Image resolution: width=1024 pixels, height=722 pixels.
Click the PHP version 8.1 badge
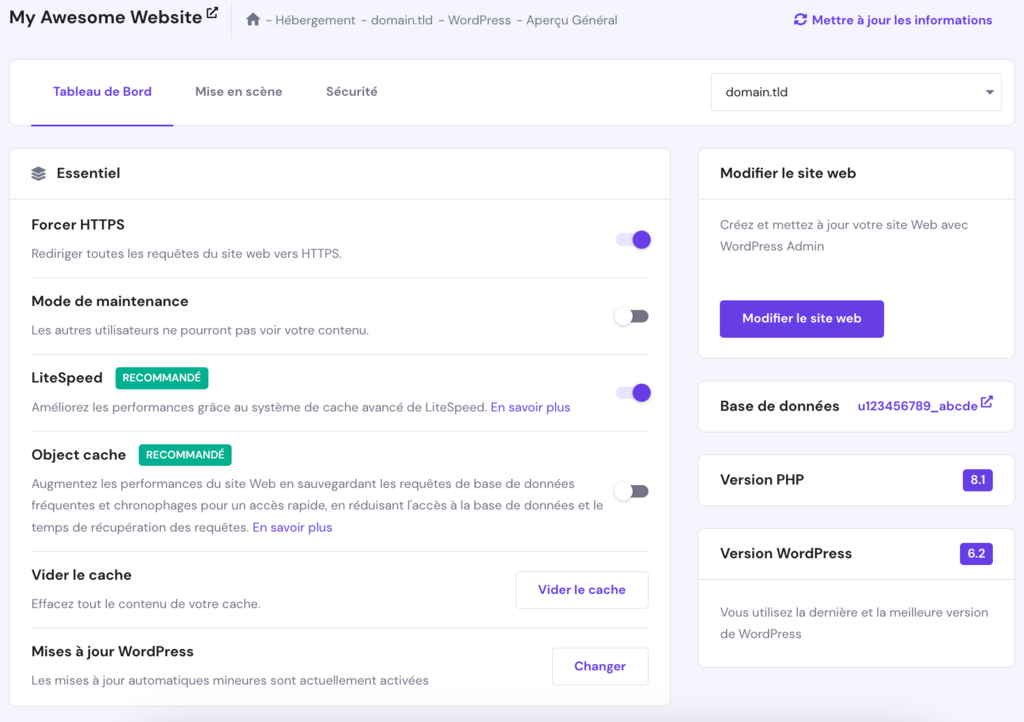coord(975,480)
